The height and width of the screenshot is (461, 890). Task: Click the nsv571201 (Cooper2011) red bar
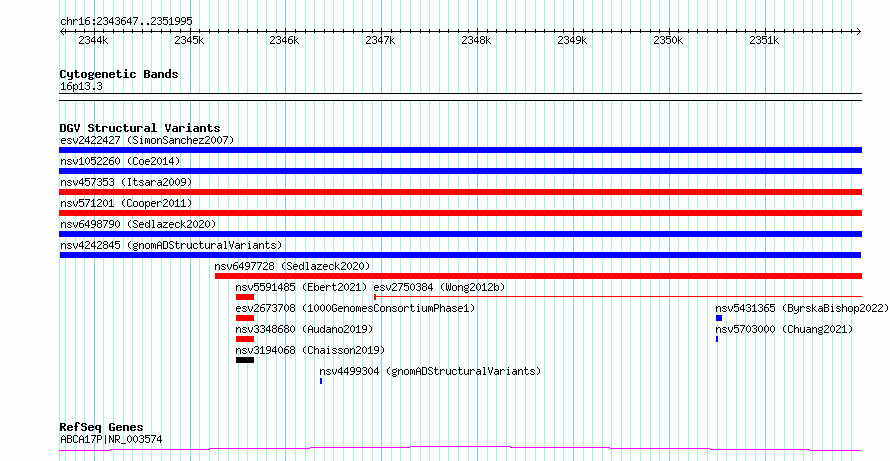coord(460,213)
